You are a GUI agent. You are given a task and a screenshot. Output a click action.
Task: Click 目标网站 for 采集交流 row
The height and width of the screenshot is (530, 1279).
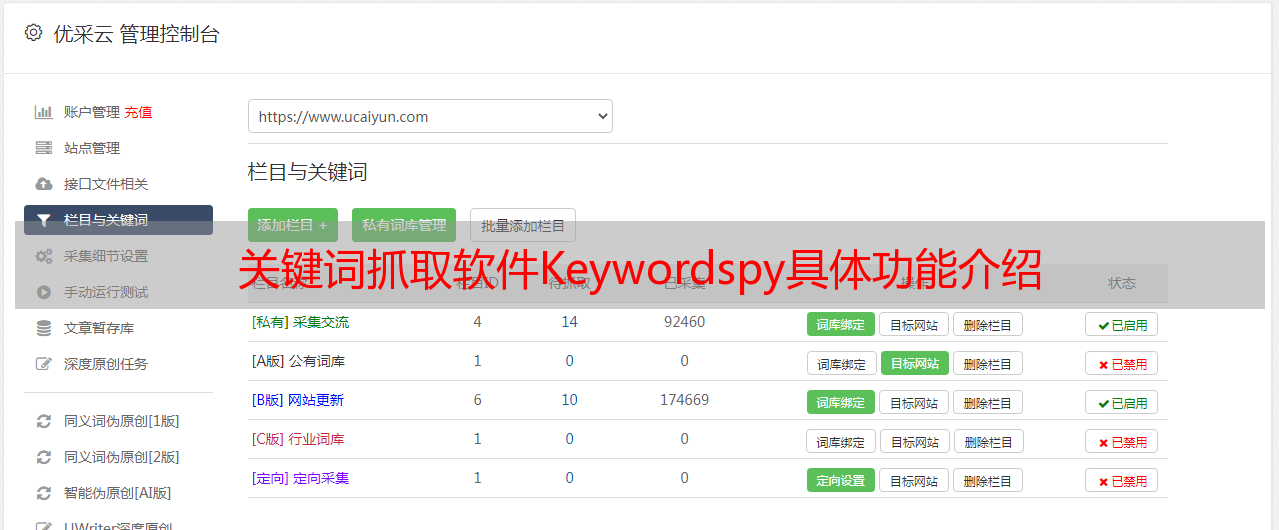point(914,324)
